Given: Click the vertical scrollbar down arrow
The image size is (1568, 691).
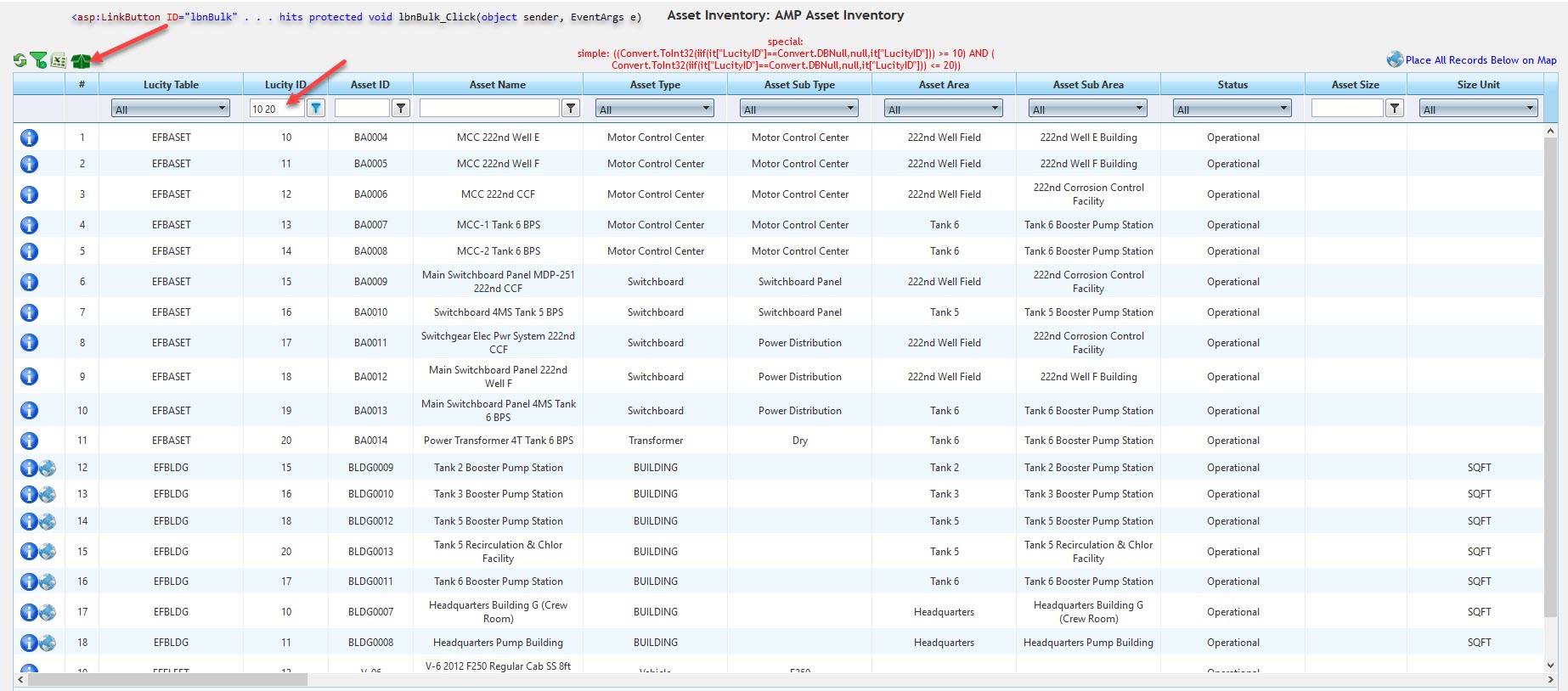Looking at the screenshot, I should (x=1551, y=666).
